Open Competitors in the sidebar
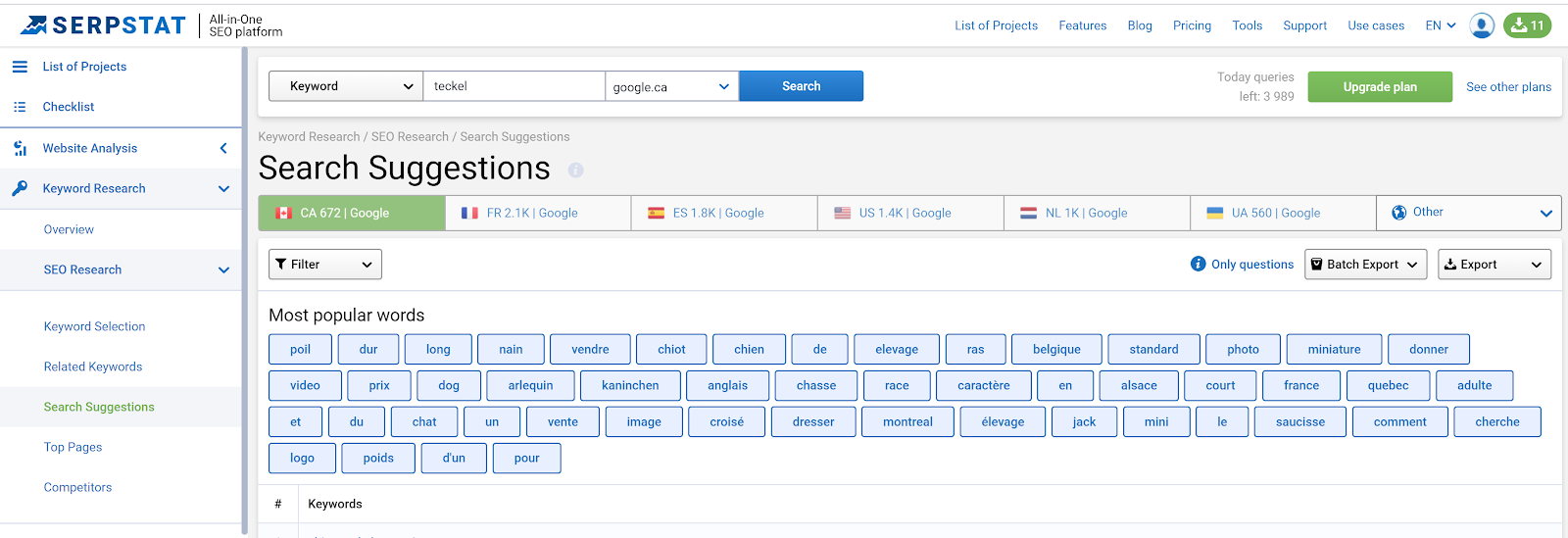 (77, 487)
